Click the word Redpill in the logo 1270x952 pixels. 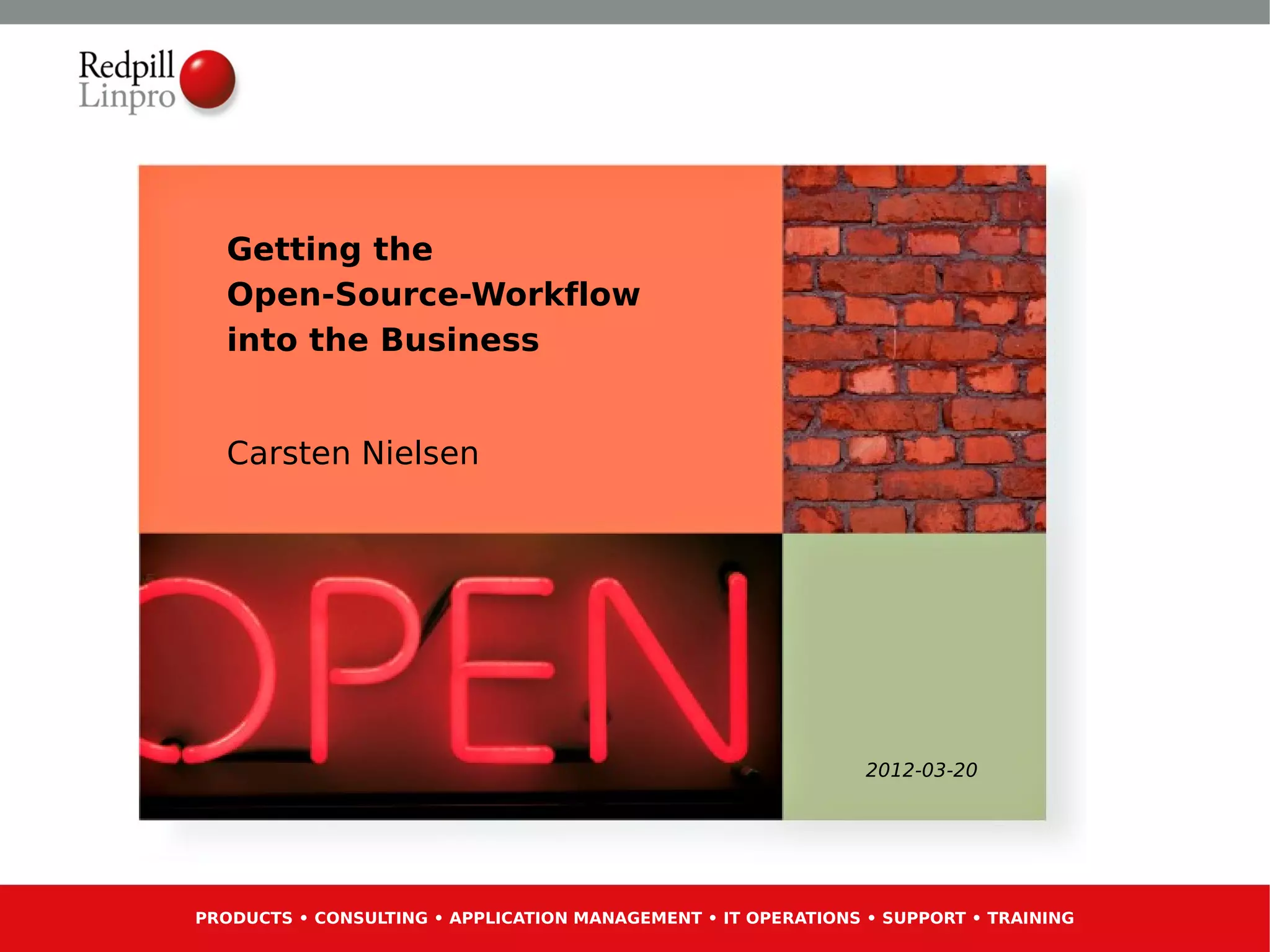point(127,65)
